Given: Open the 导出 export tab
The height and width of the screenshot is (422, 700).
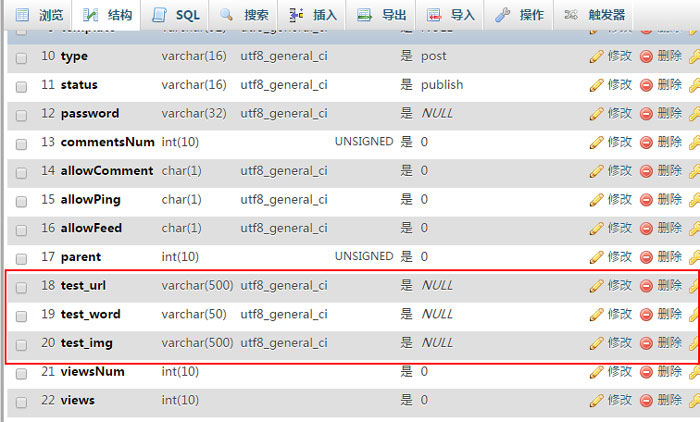Looking at the screenshot, I should 382,15.
